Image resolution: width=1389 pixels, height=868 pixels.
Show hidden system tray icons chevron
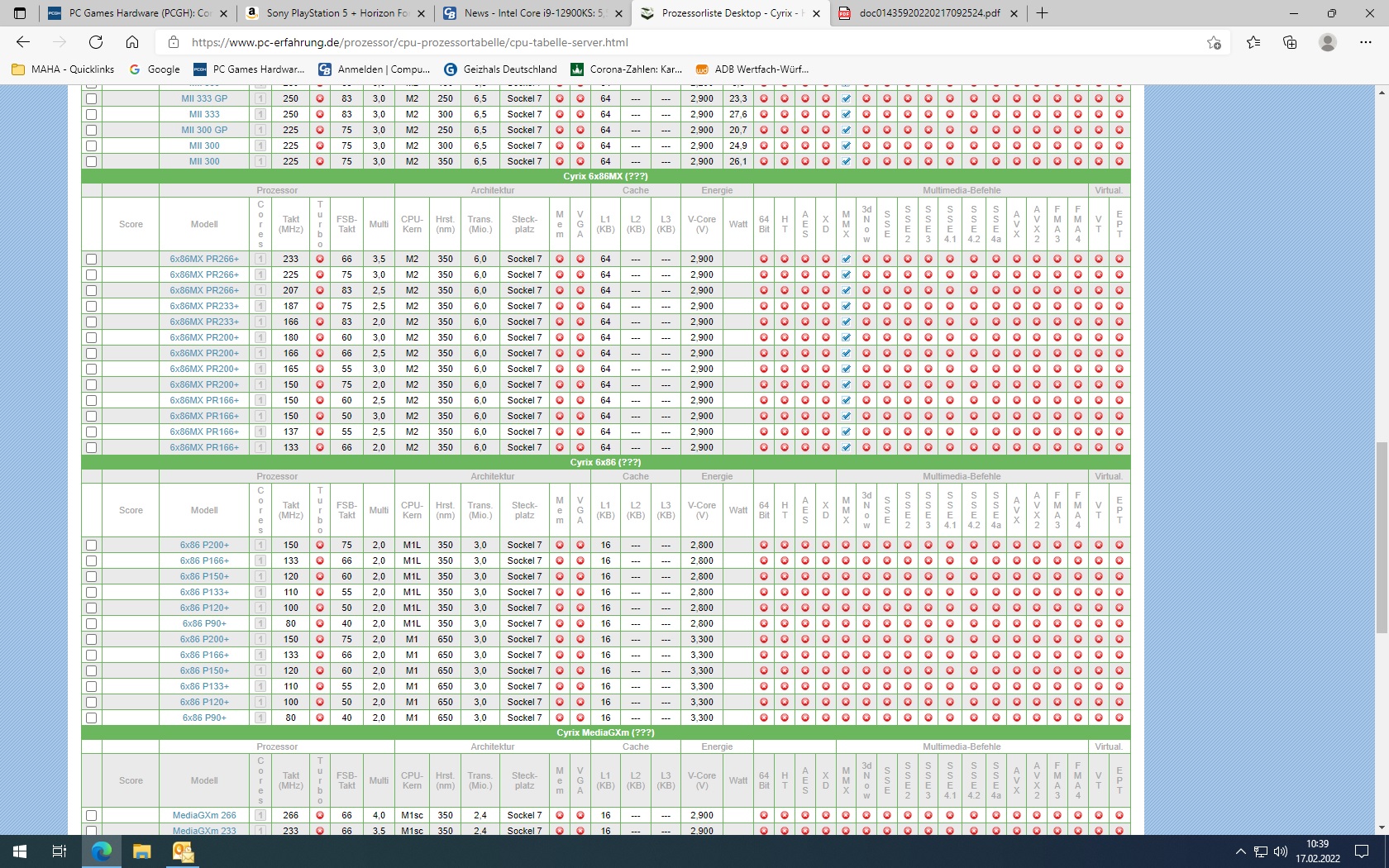pos(1240,851)
